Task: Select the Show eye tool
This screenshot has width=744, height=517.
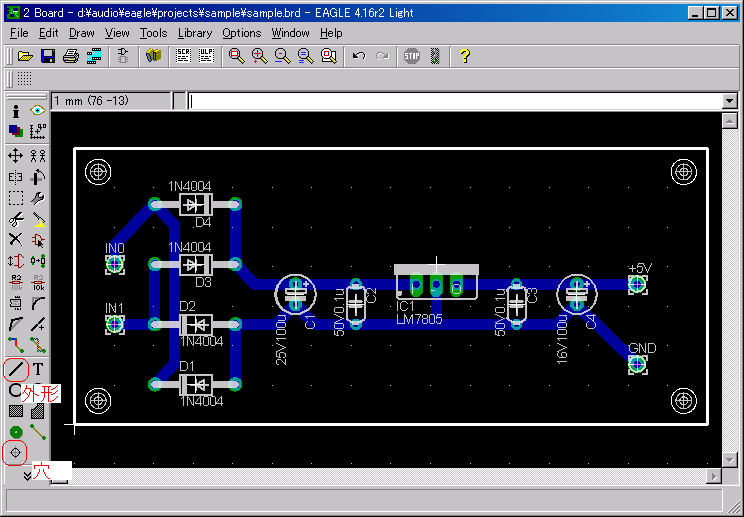Action: click(x=37, y=111)
